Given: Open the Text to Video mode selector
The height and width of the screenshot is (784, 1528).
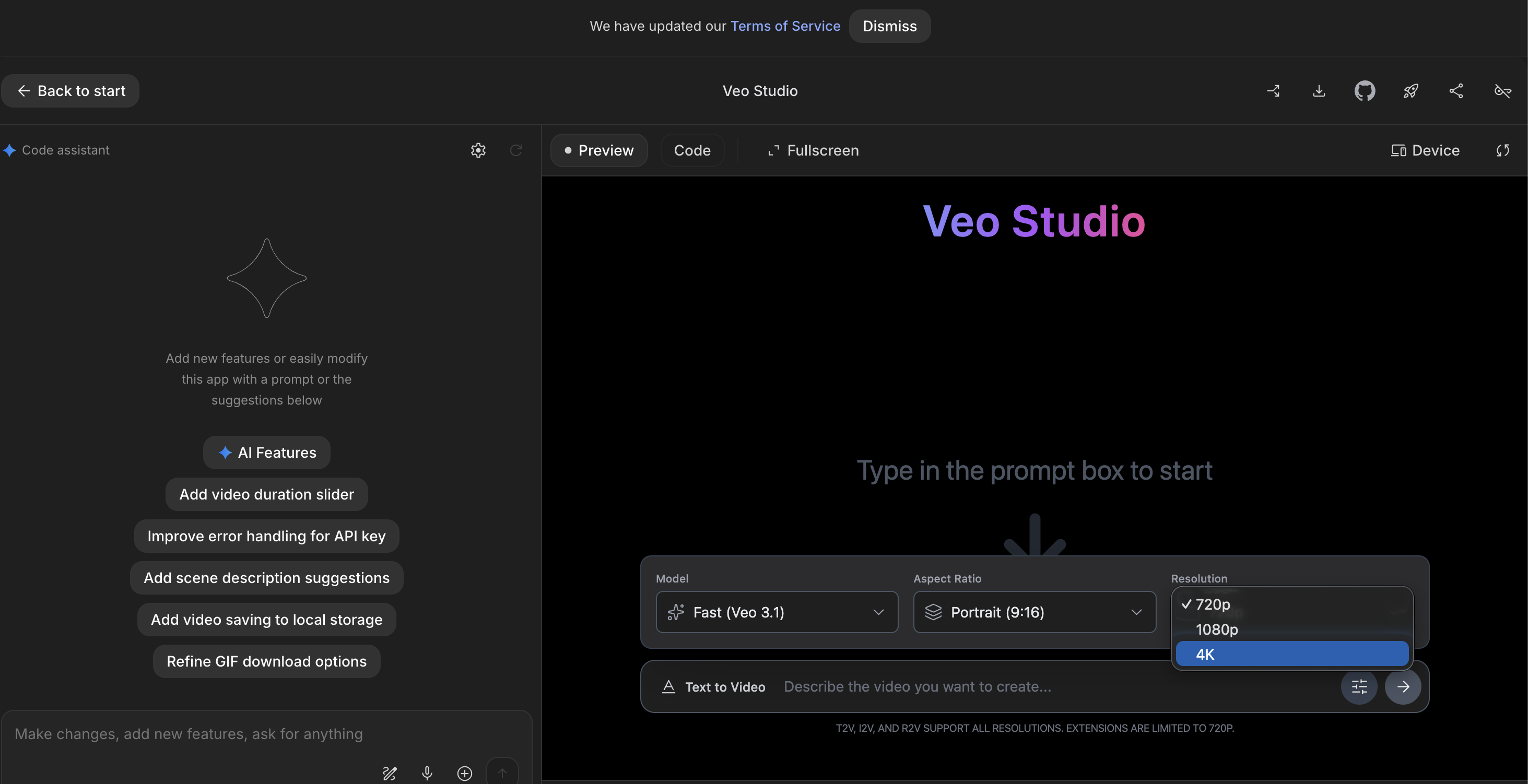Looking at the screenshot, I should (713, 687).
